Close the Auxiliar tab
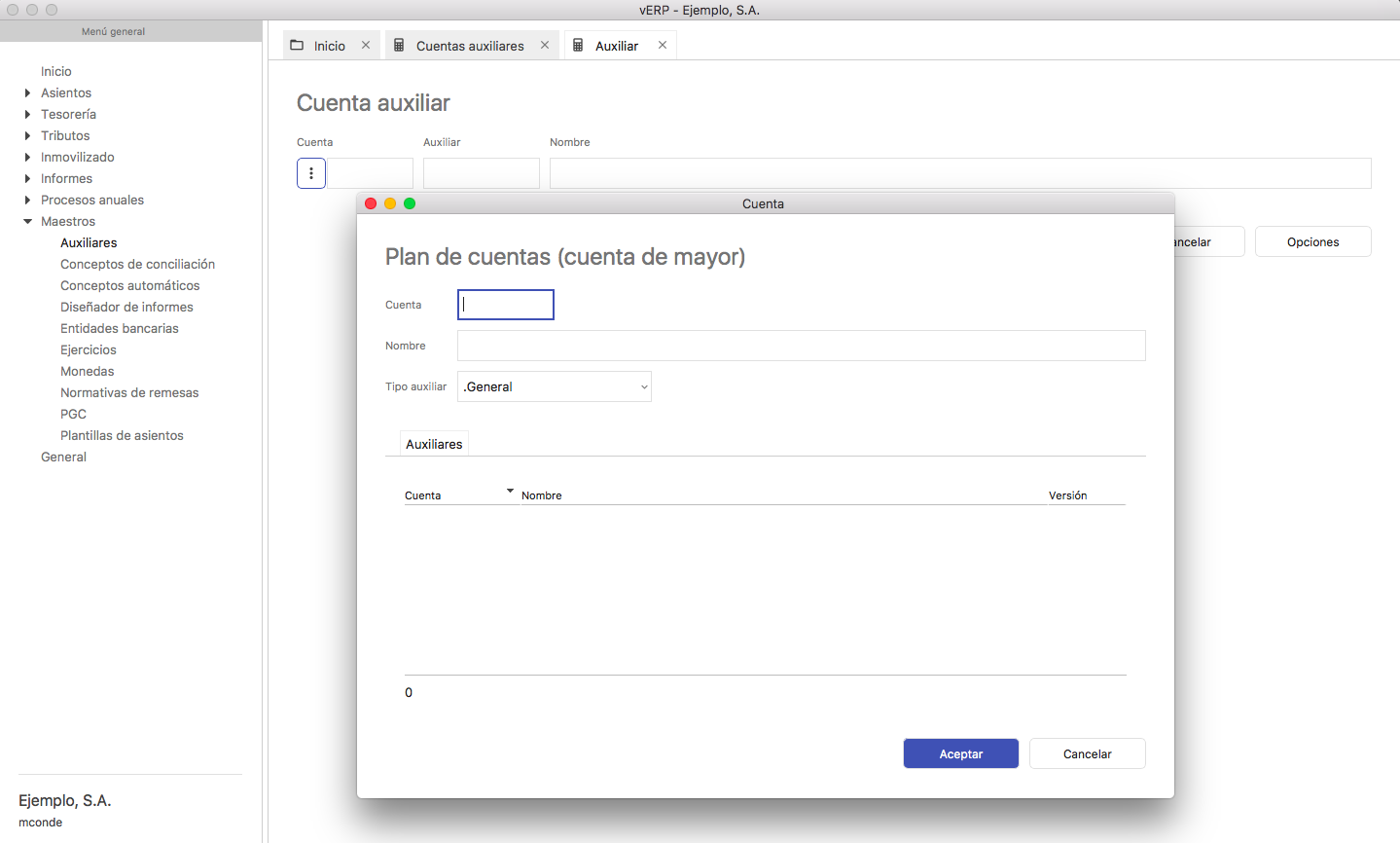This screenshot has height=843, width=1400. click(x=663, y=46)
